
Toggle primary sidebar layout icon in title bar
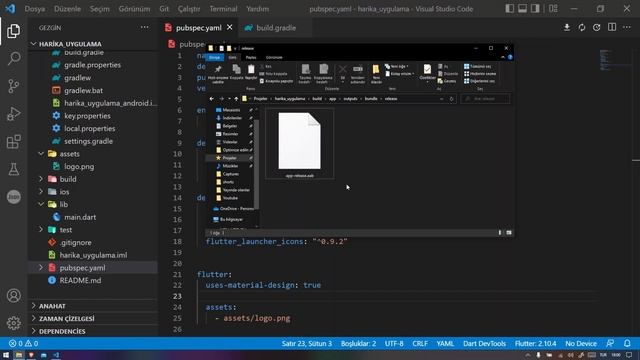pos(509,9)
